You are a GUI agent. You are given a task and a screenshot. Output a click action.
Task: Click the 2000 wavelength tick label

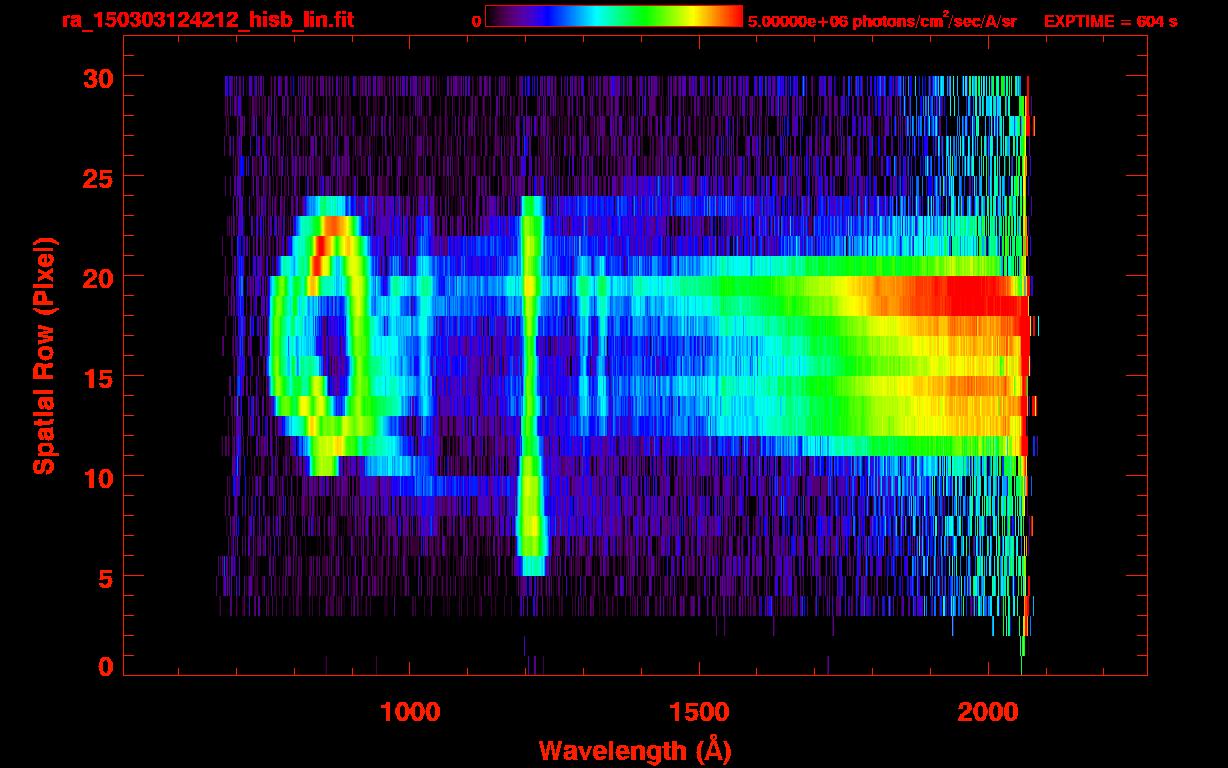click(x=988, y=711)
